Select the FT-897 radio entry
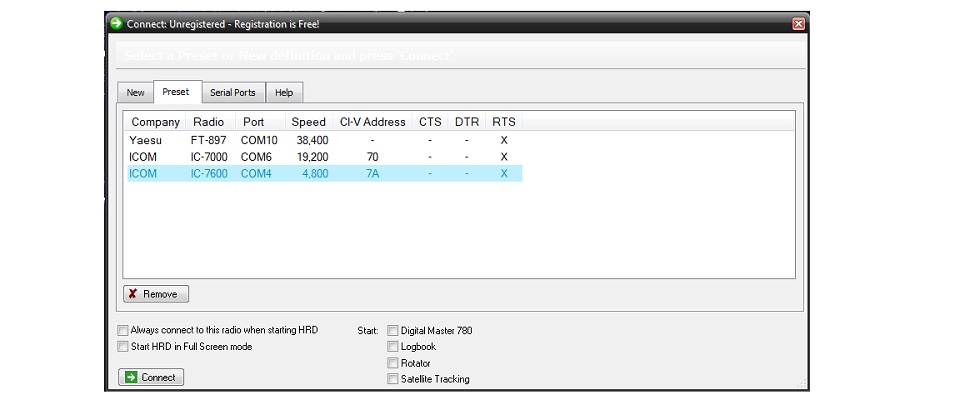Viewport: 960px width, 400px height. coord(208,140)
